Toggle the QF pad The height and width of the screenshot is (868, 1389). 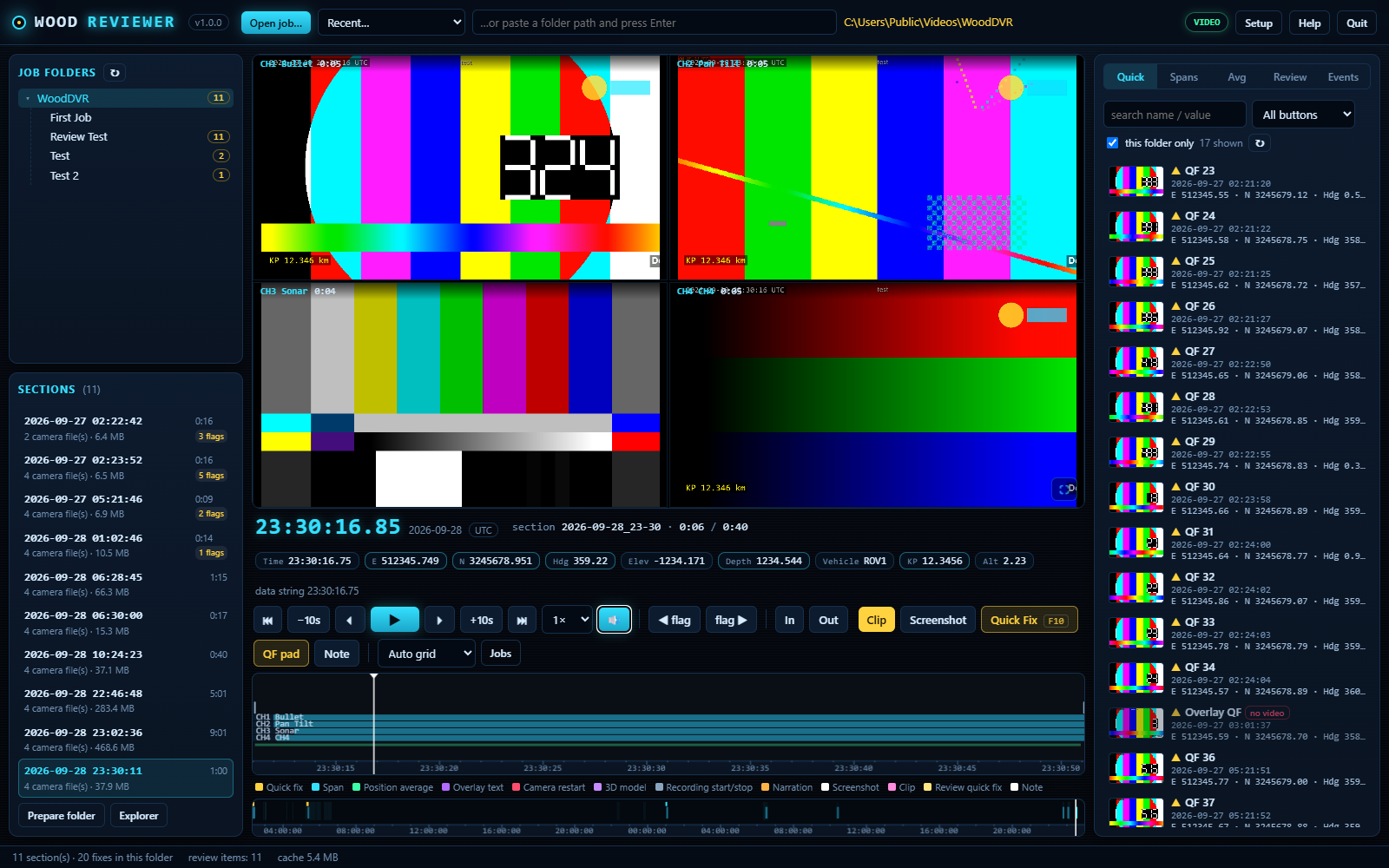281,654
